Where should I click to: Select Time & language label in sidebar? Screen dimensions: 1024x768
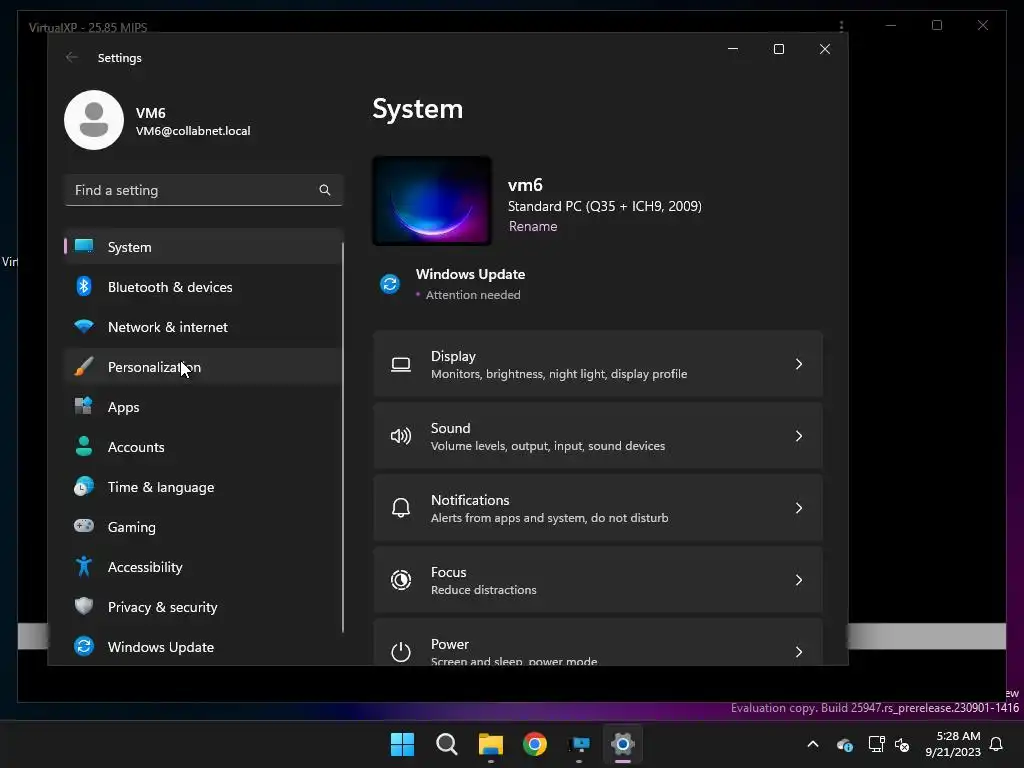click(x=161, y=487)
